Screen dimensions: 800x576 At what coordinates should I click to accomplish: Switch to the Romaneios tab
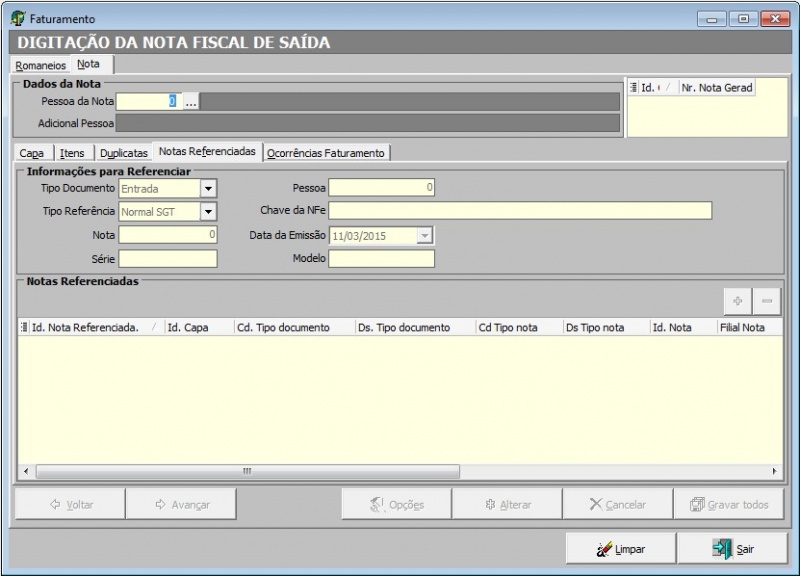click(41, 65)
